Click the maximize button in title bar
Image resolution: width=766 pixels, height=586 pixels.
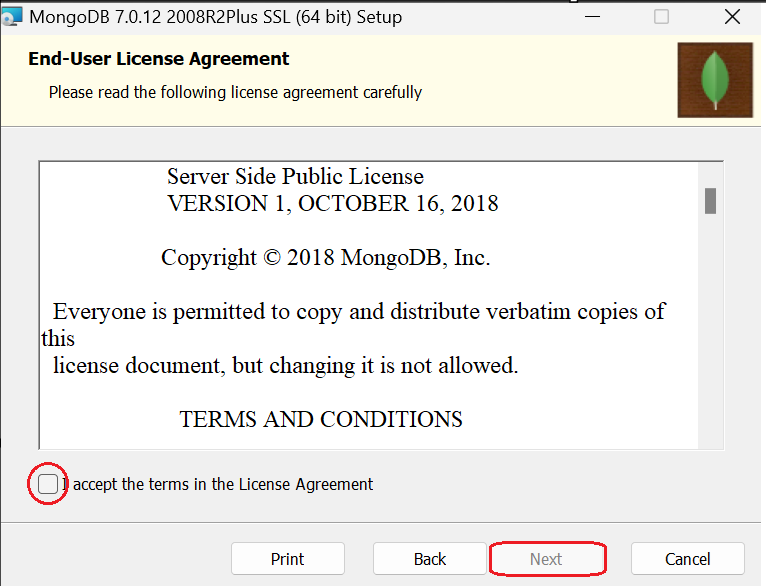click(661, 17)
